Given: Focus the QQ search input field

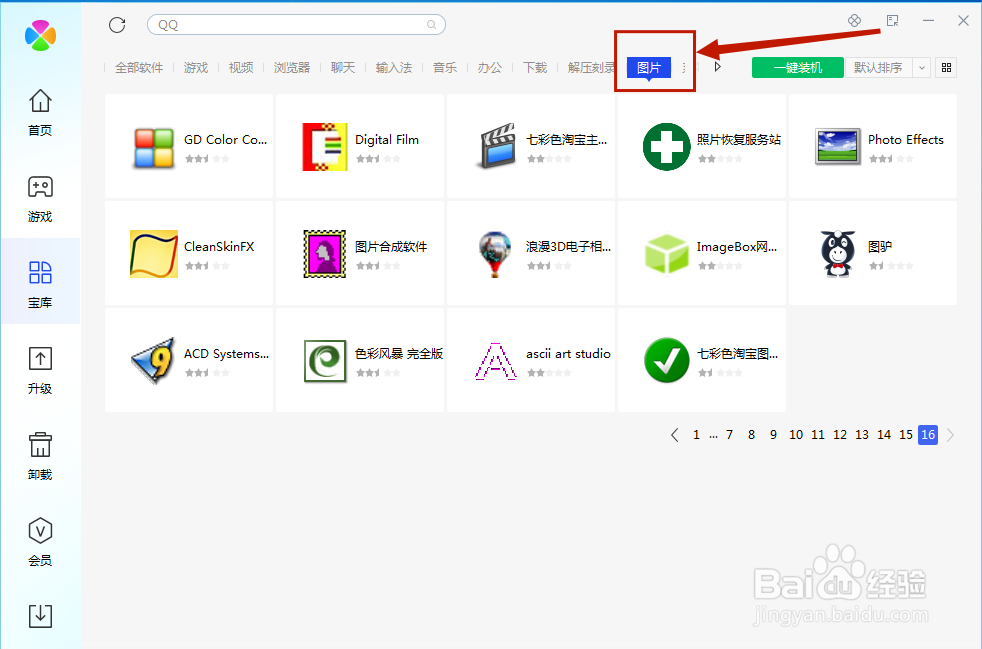Looking at the screenshot, I should (296, 25).
